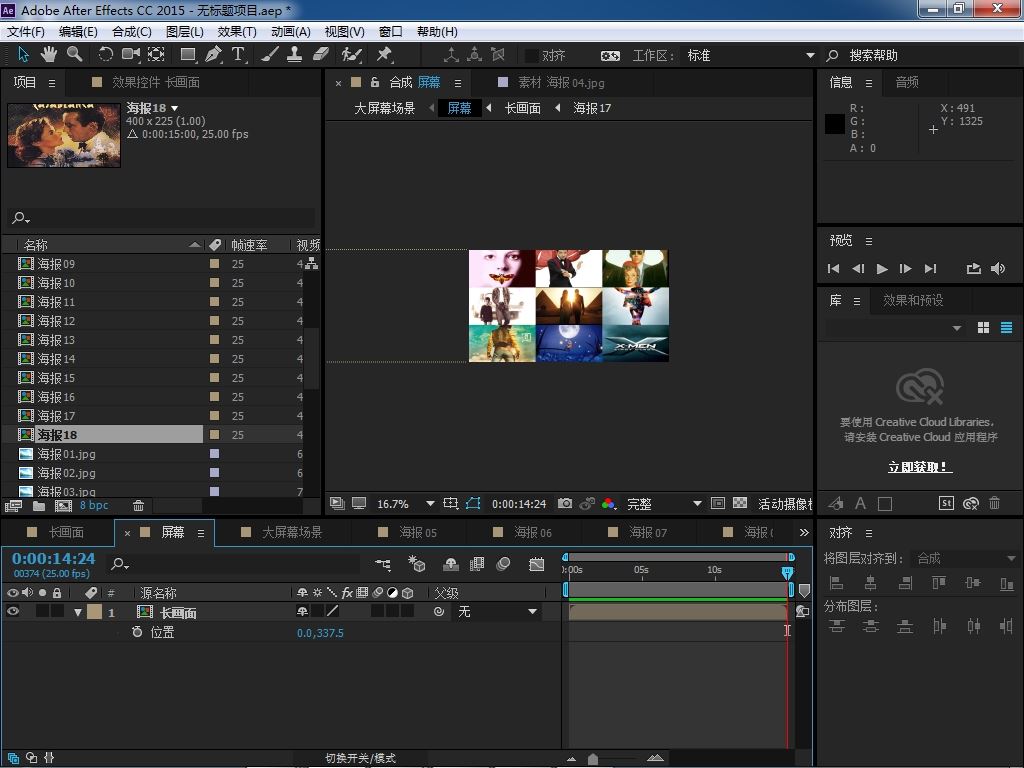Open the 完整 resolution dropdown
The image size is (1024, 768).
(x=697, y=504)
